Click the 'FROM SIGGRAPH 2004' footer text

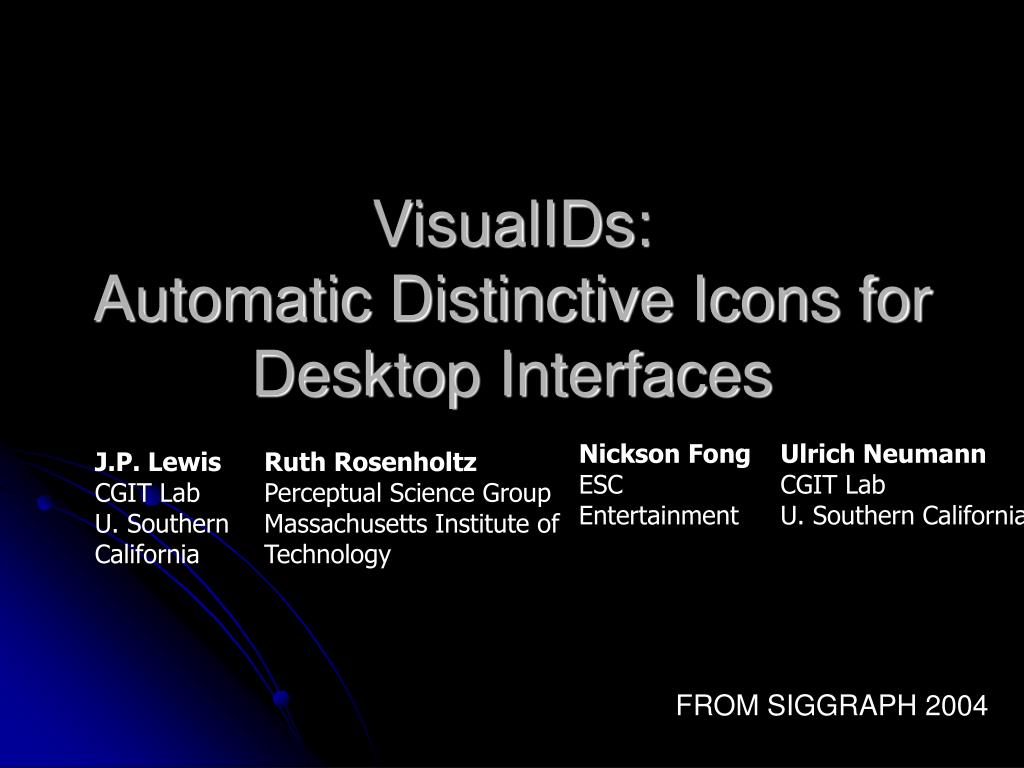831,705
